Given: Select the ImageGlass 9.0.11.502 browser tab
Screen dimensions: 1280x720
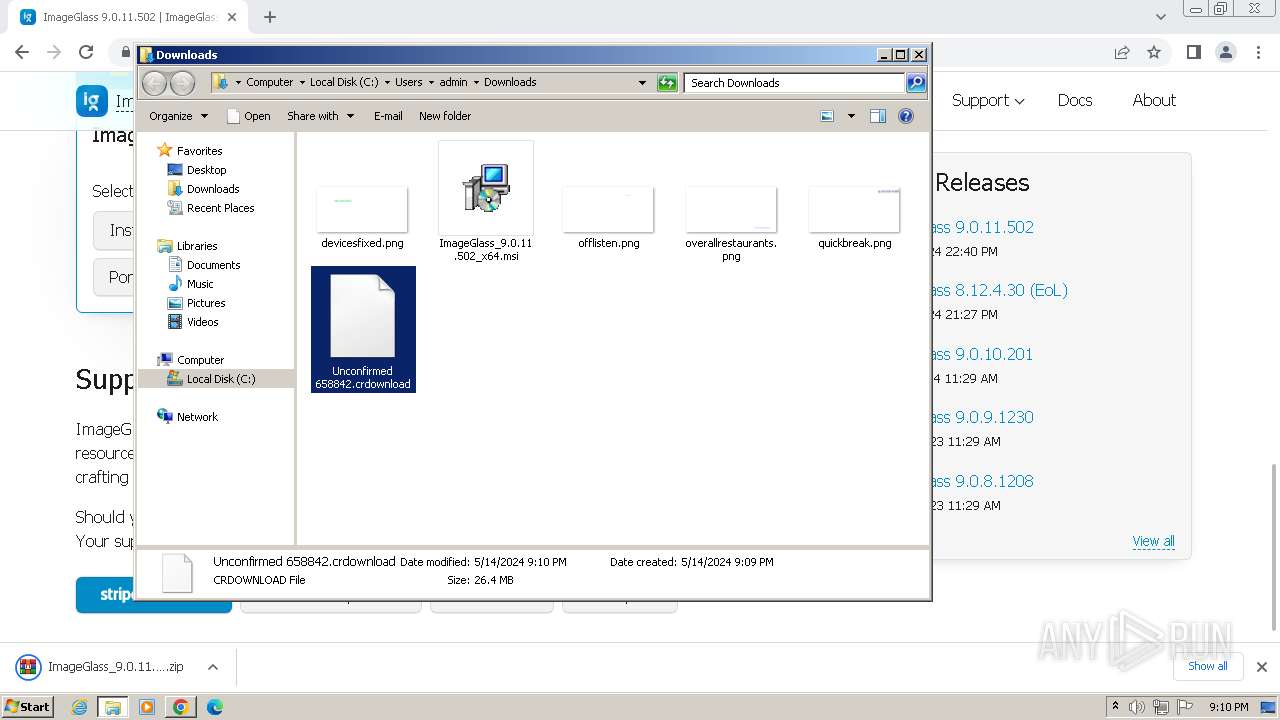Looking at the screenshot, I should 128,17.
